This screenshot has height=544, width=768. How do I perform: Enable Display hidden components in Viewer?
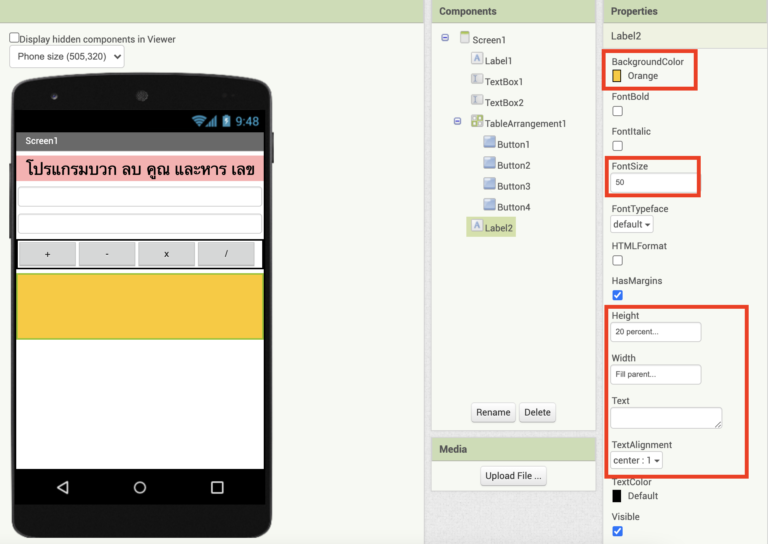coord(14,38)
